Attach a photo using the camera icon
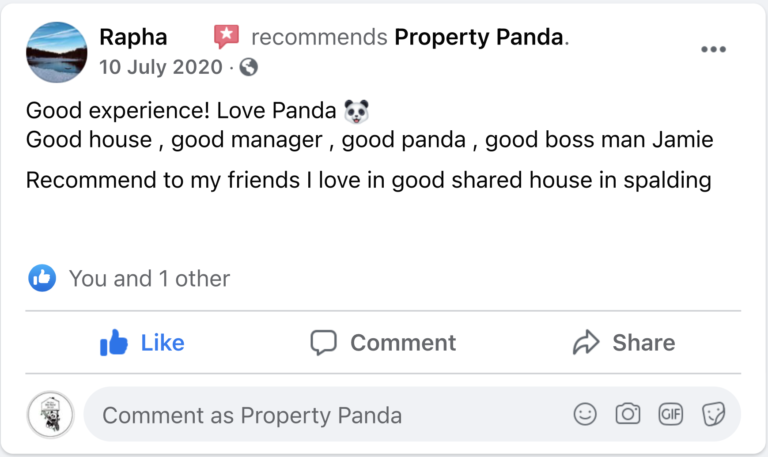The image size is (768, 457). click(628, 414)
